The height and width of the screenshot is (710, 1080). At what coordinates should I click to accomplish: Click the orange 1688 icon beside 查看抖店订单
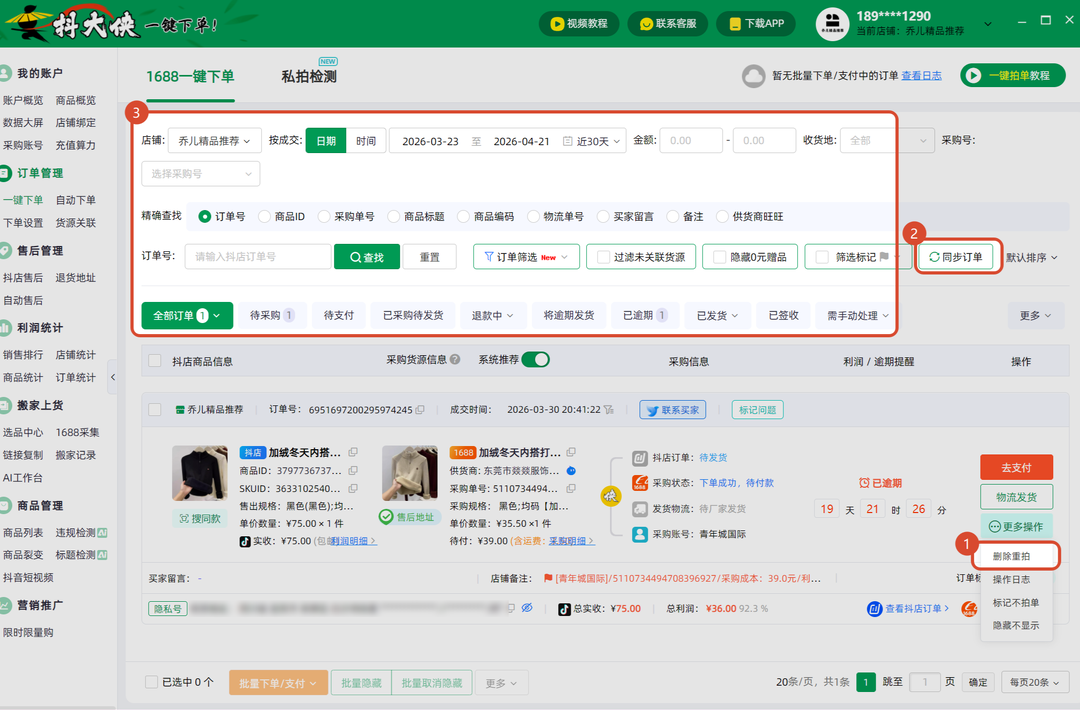[x=969, y=609]
